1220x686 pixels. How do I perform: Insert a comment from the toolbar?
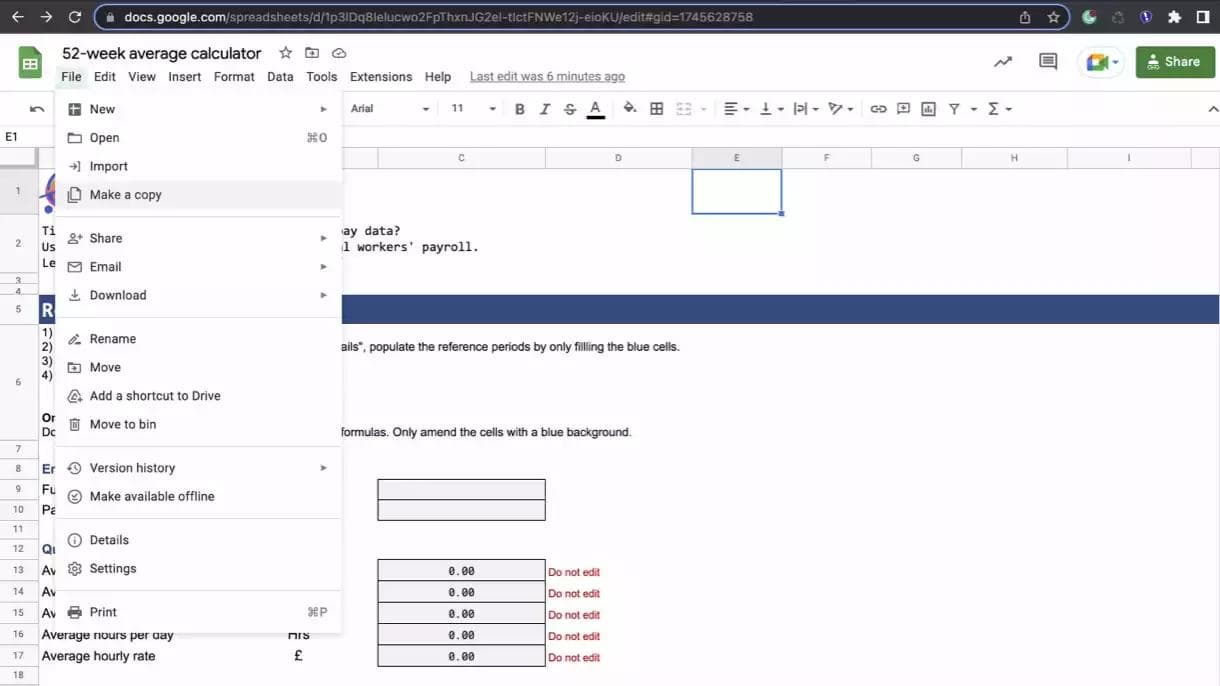tap(903, 108)
